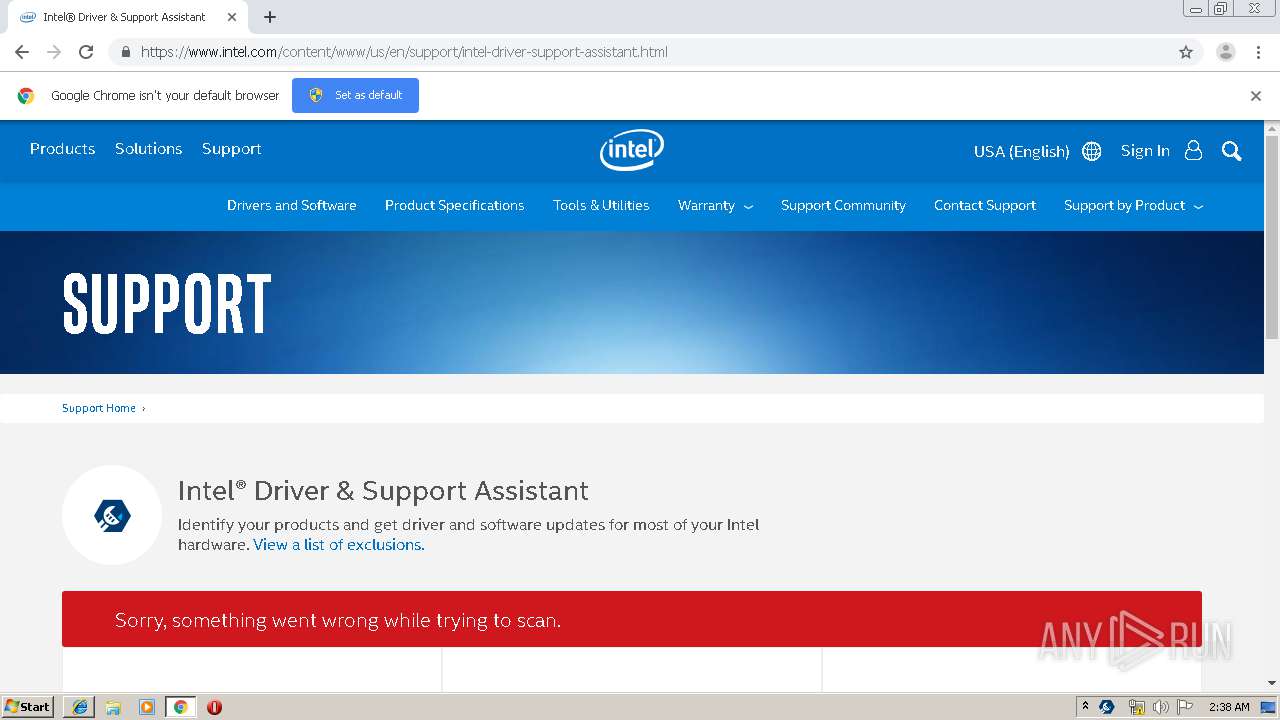Show hidden tray icons arrow

(x=1085, y=706)
